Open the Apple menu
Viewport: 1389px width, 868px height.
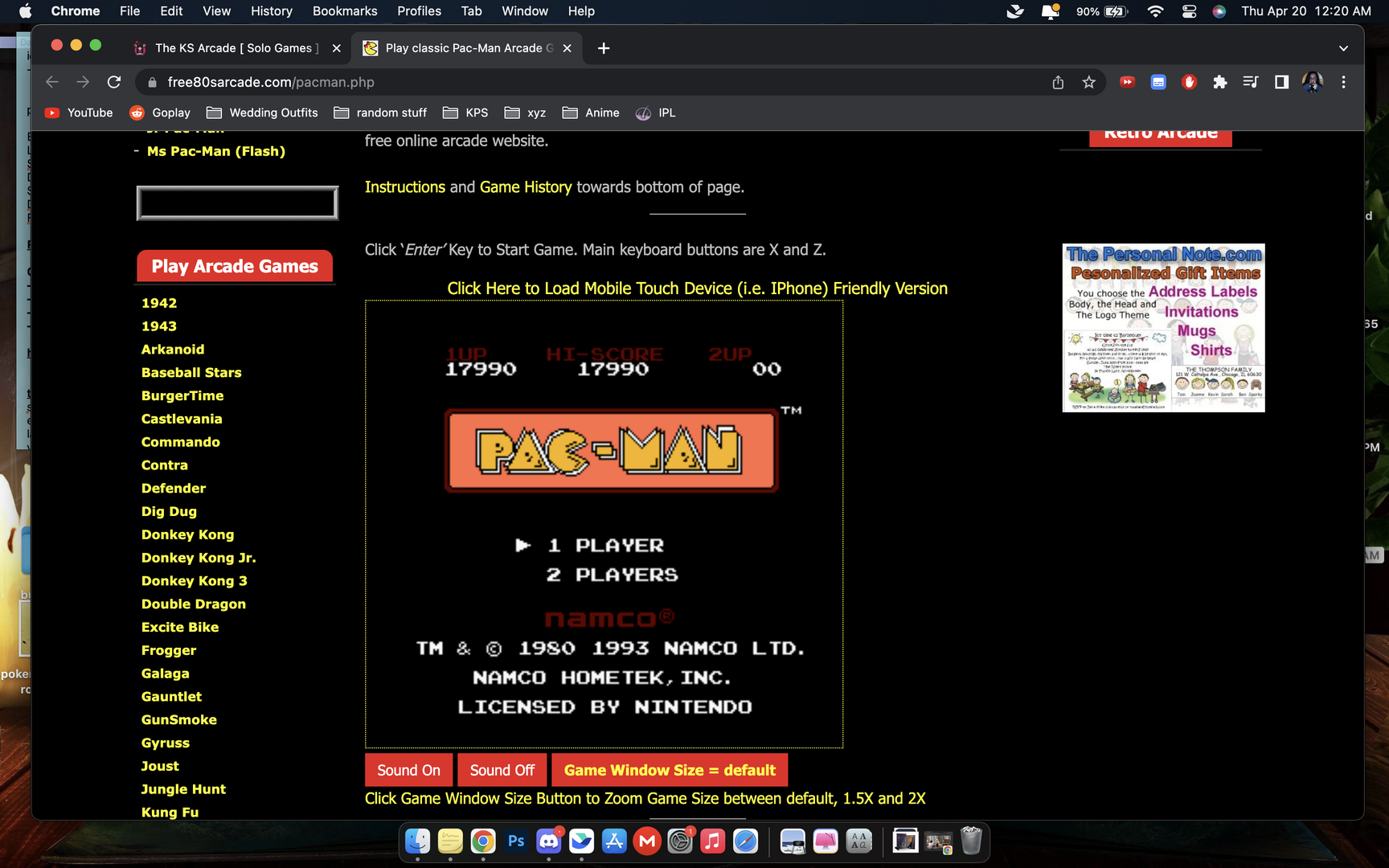pyautogui.click(x=25, y=11)
